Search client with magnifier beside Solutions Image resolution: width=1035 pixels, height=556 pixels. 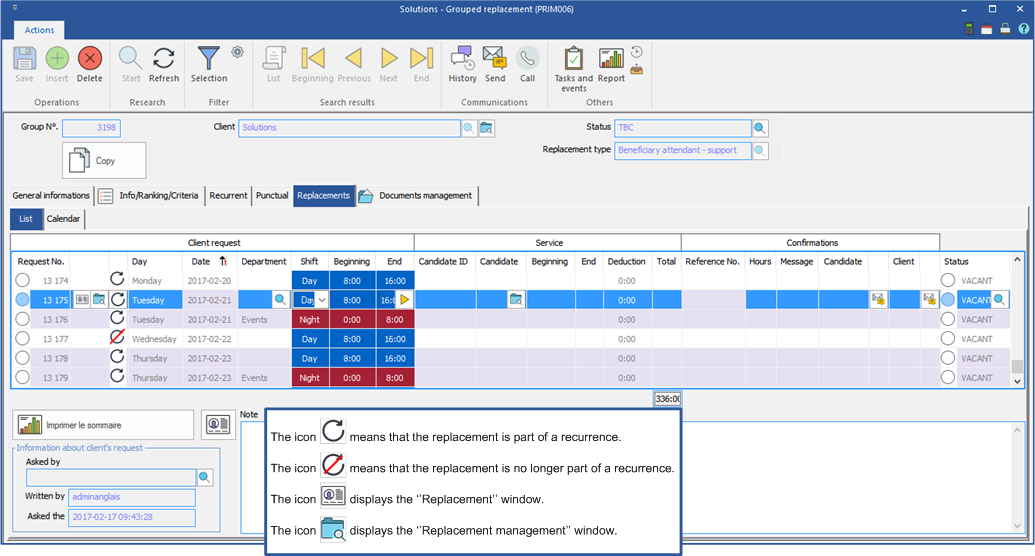pos(469,128)
